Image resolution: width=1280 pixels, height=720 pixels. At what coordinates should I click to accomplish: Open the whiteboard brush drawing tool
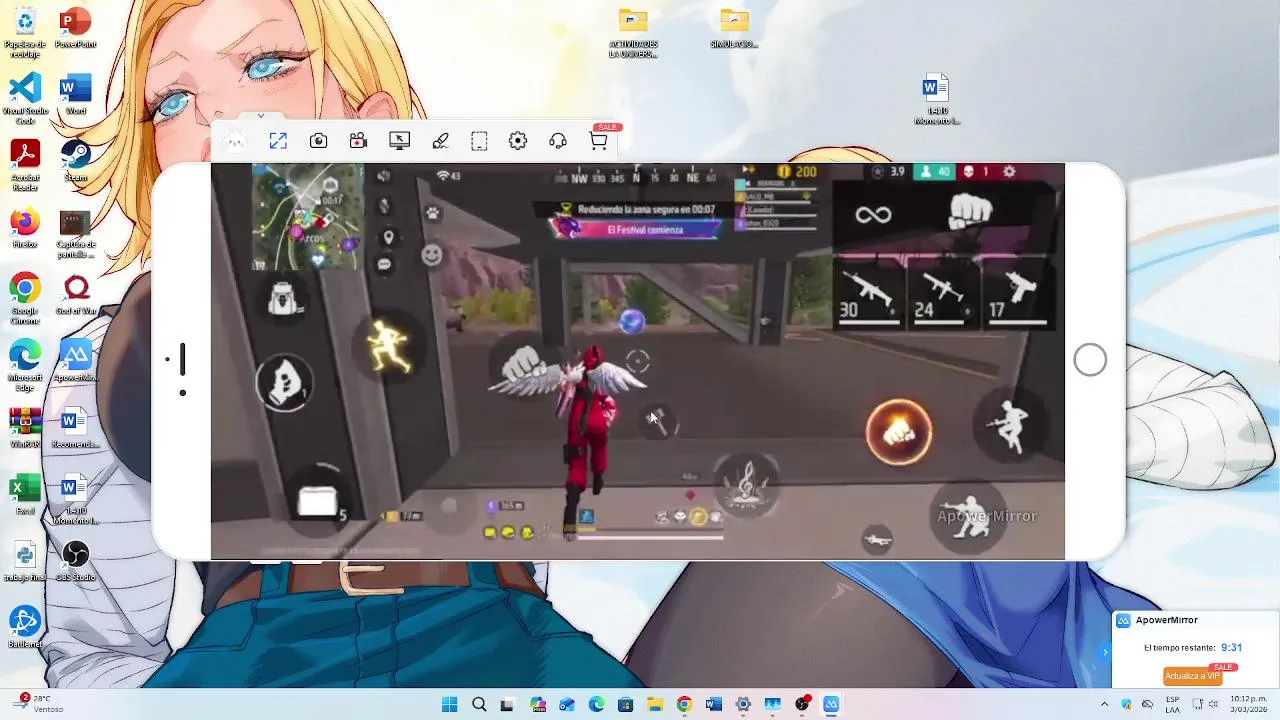(440, 141)
